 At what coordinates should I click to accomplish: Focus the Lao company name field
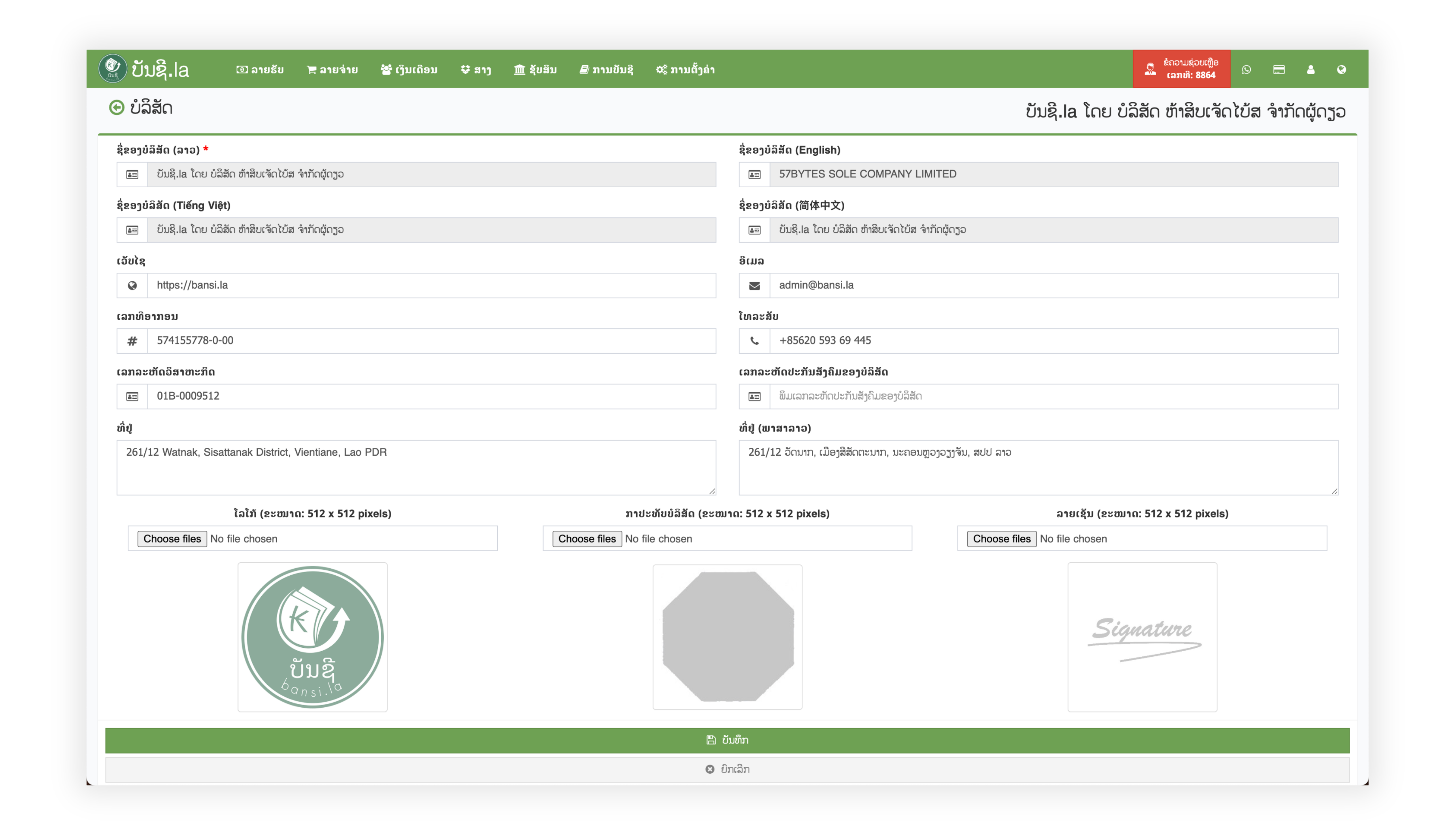[431, 174]
